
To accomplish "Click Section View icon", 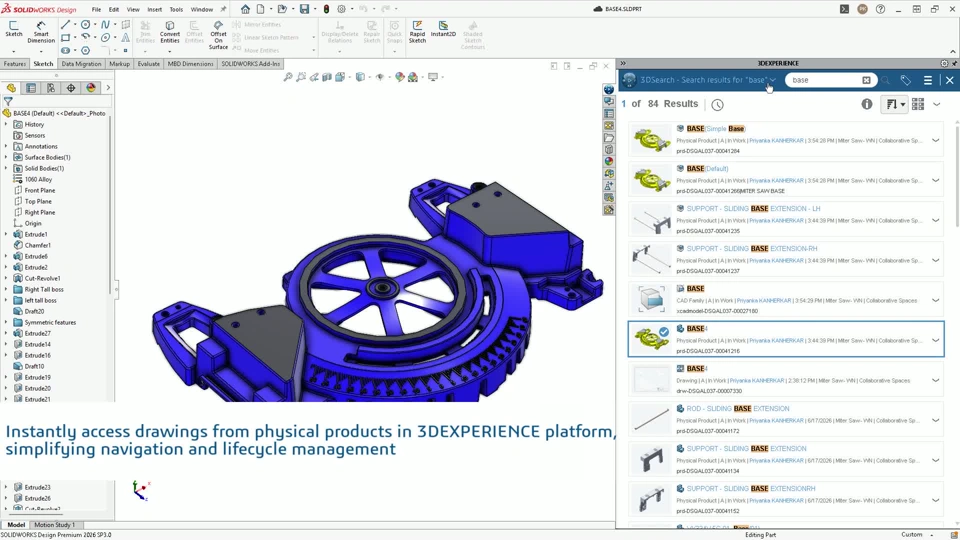I will (x=327, y=77).
